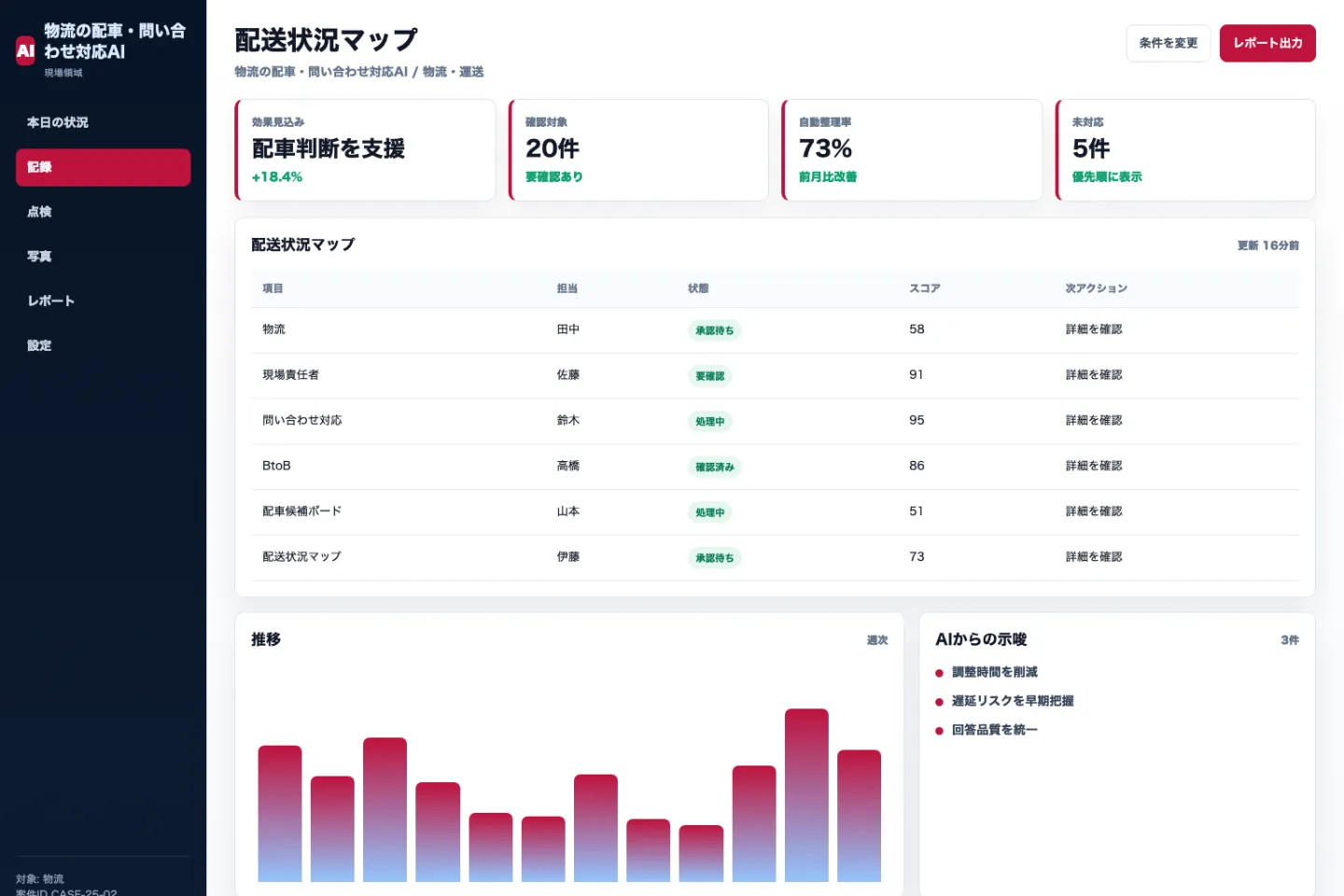Image resolution: width=1344 pixels, height=896 pixels.
Task: Open 設定 in the sidebar
Action: (x=103, y=345)
